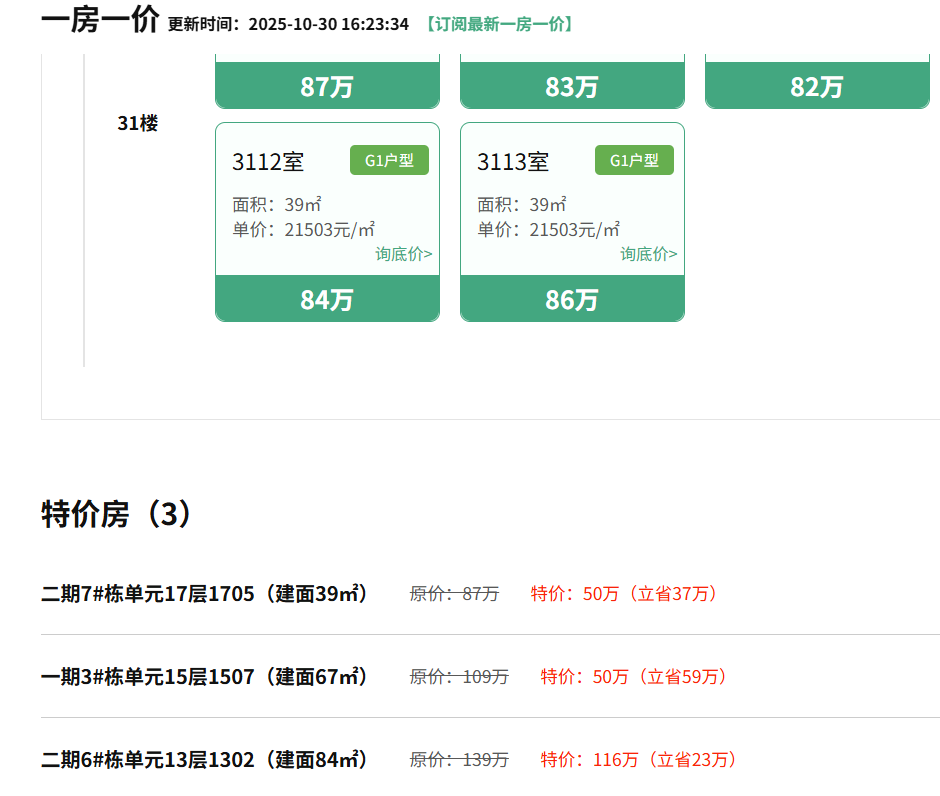Open the 一期3#栋 1507 special listing
The image size is (940, 796).
204,676
